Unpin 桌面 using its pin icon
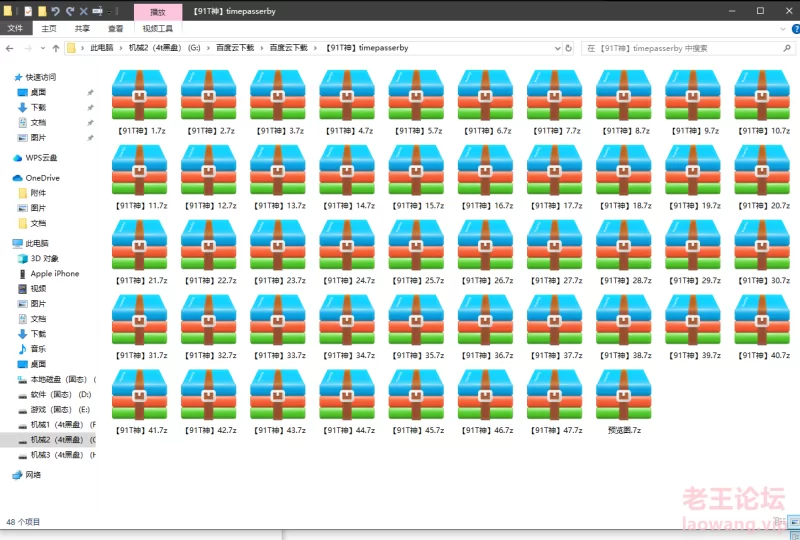Viewport: 800px width, 540px height. click(90, 92)
